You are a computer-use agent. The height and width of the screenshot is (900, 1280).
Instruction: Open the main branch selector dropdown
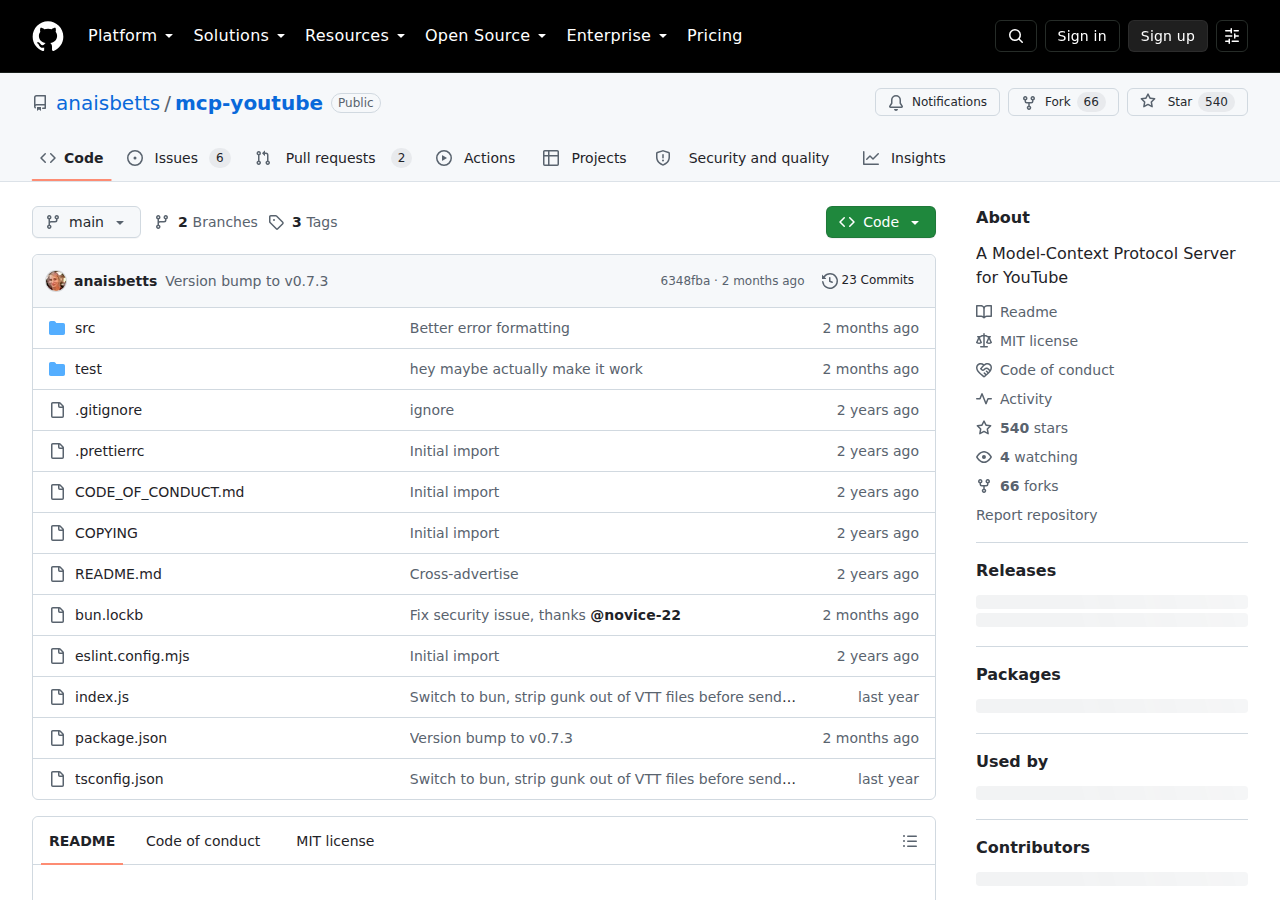point(86,222)
